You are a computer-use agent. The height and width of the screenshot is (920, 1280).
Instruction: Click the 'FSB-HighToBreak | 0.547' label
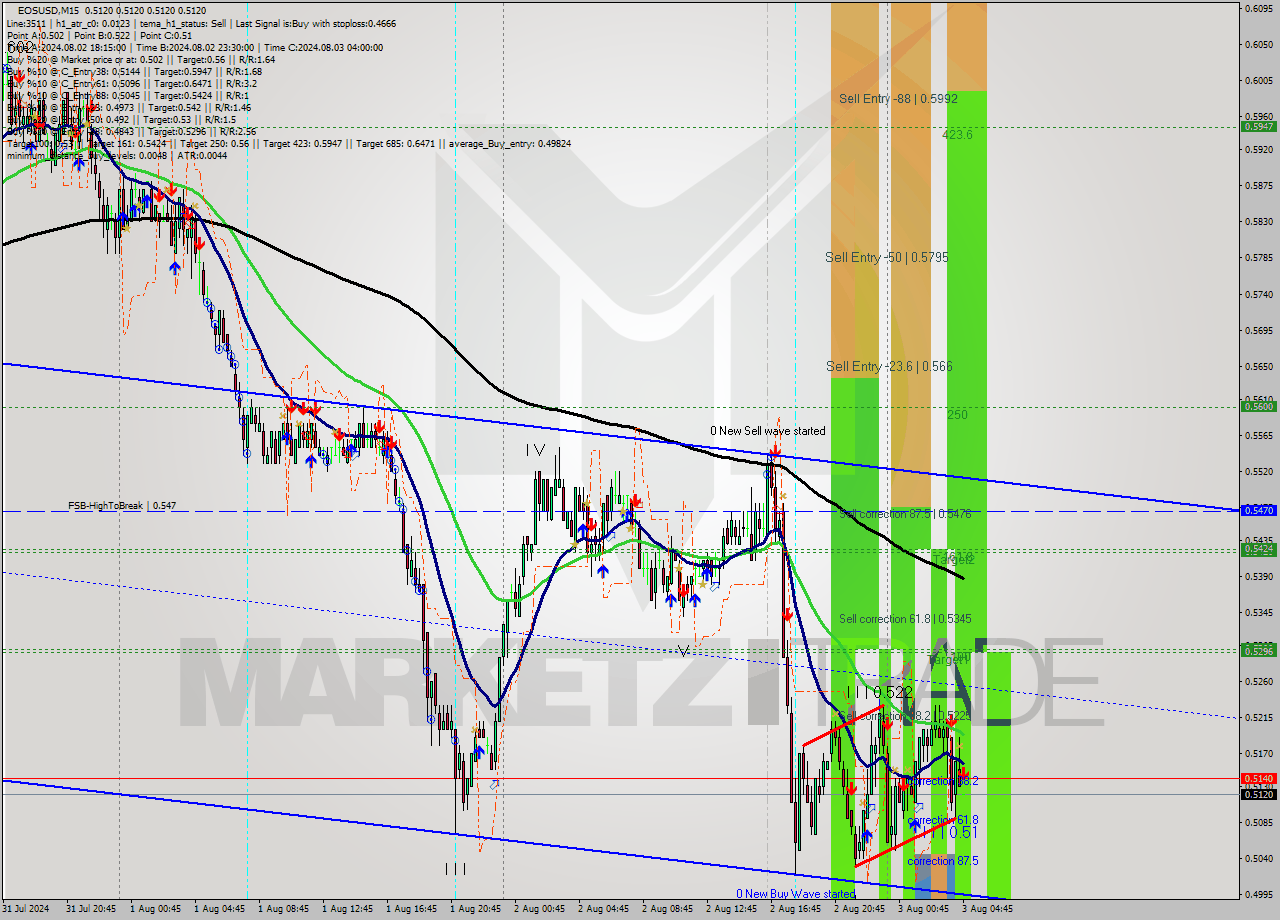click(x=122, y=506)
